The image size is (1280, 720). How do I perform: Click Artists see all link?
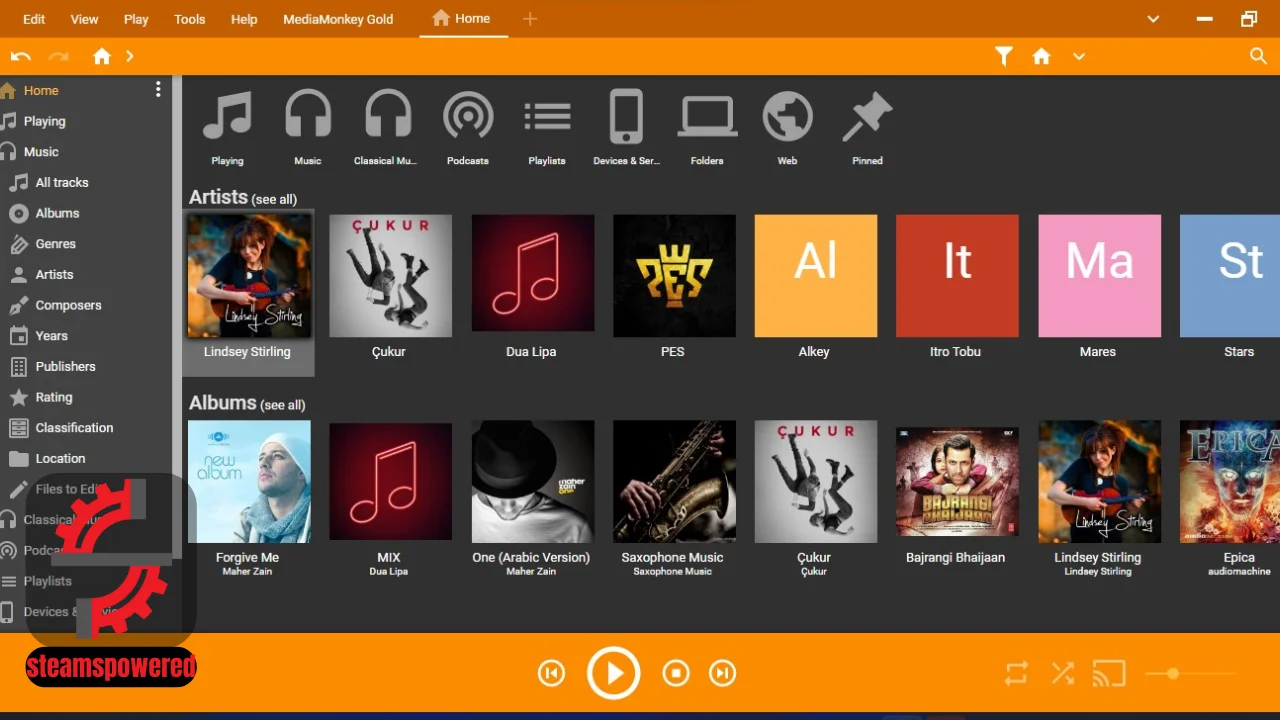(274, 199)
